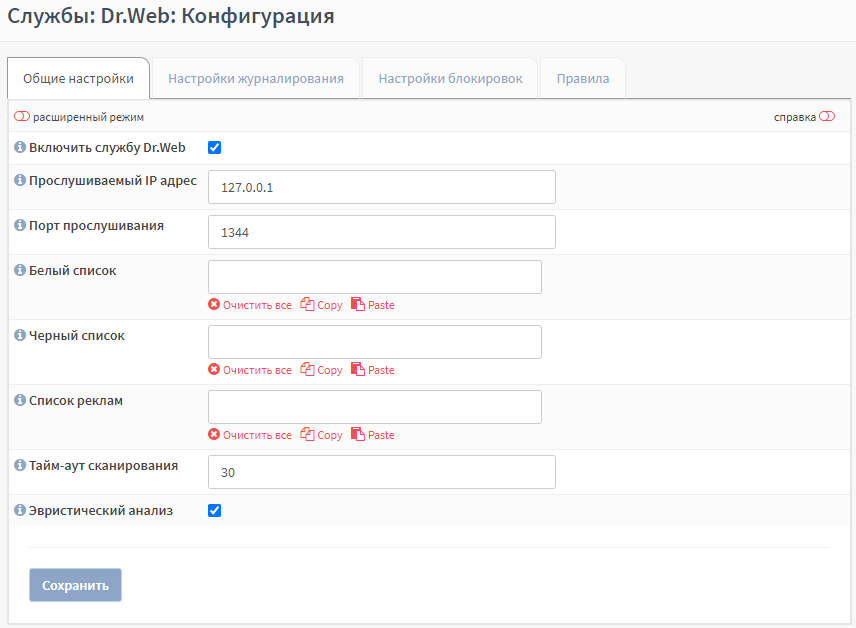Click the Copy icon under Список реклам
The image size is (856, 628).
coord(307,434)
